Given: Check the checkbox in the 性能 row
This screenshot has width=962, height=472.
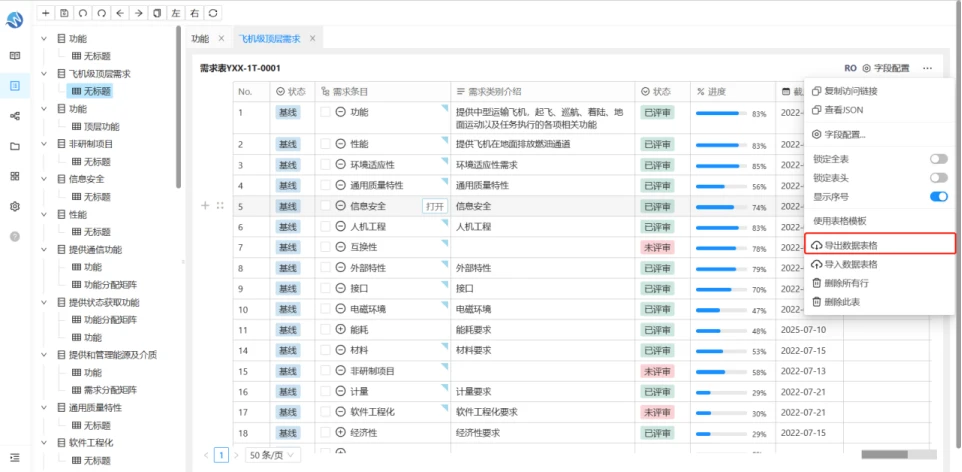Looking at the screenshot, I should point(325,144).
